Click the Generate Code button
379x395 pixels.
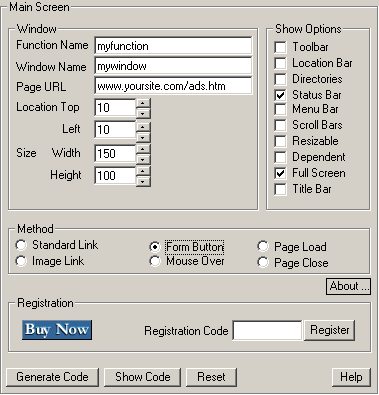point(53,377)
